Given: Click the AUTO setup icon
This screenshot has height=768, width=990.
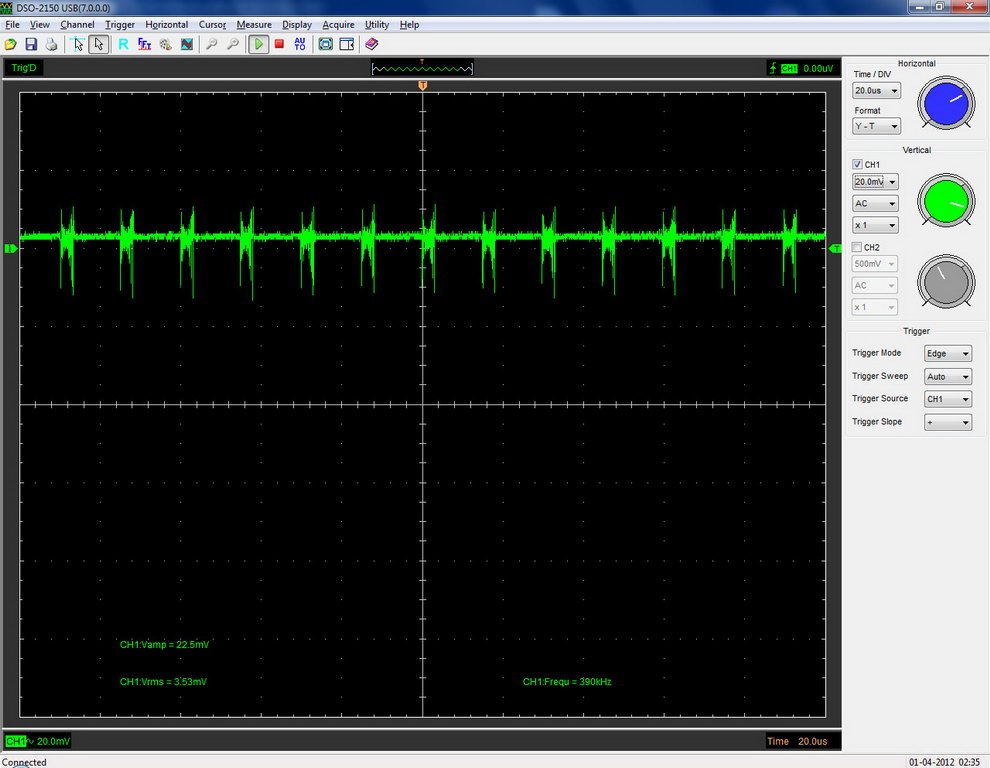Looking at the screenshot, I should click(301, 44).
